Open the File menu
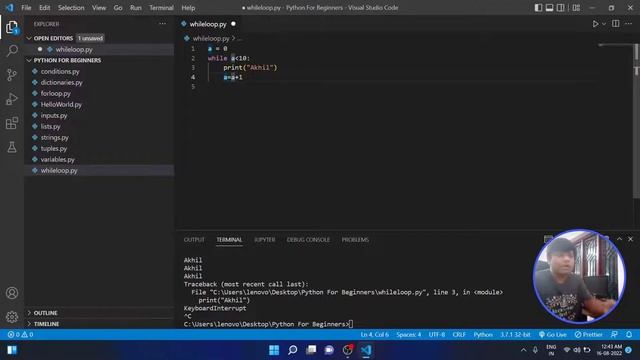The image size is (640, 360). coord(26,8)
